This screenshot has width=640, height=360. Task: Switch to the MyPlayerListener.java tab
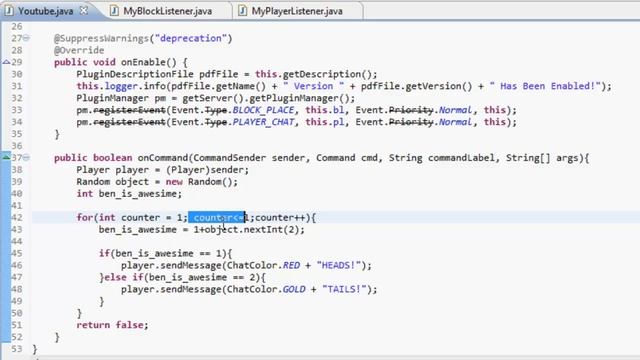(297, 11)
